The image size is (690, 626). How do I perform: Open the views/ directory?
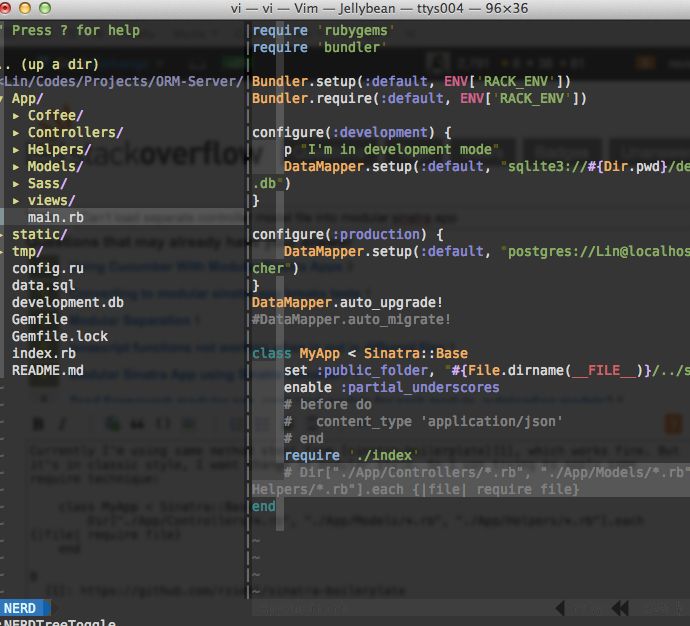point(51,201)
